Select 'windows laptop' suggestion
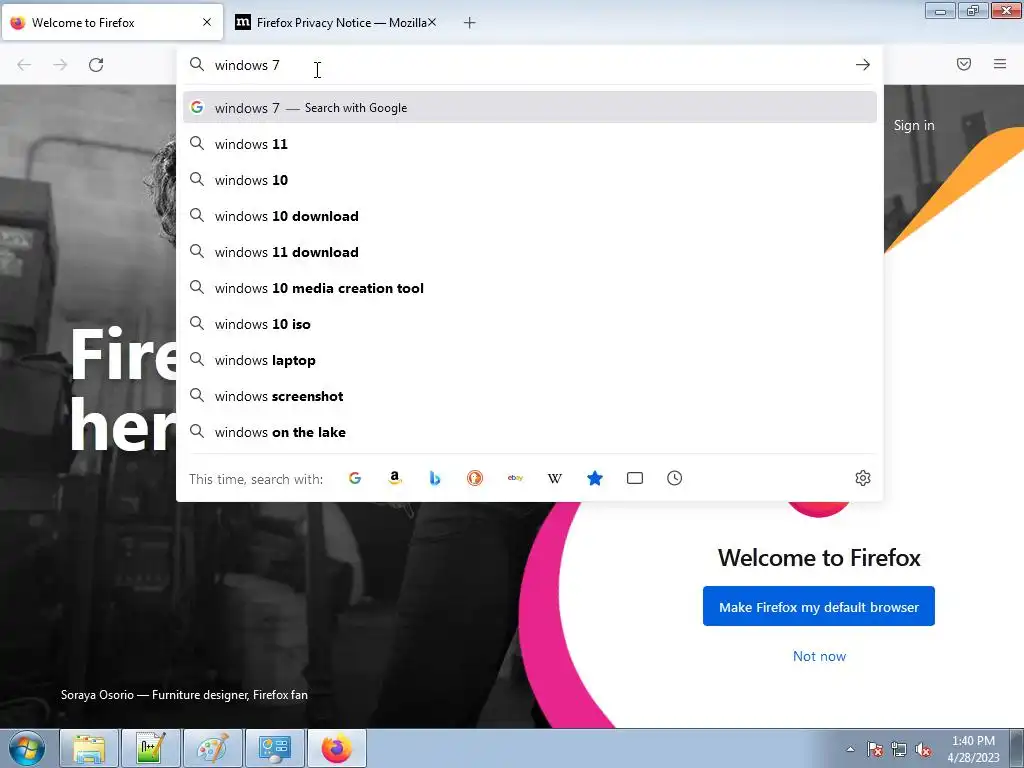The height and width of the screenshot is (768, 1024). (x=530, y=360)
